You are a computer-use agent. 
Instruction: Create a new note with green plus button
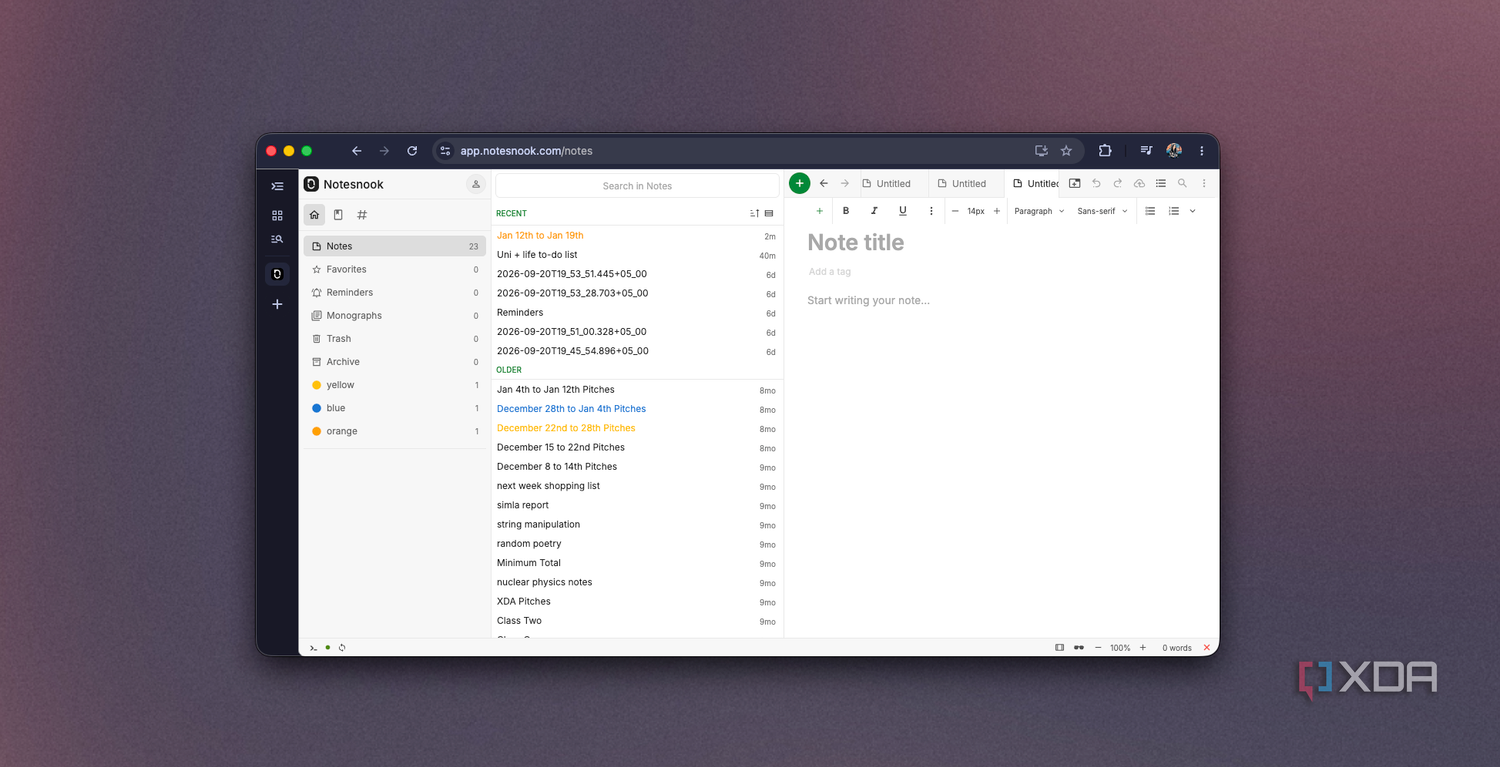point(799,183)
